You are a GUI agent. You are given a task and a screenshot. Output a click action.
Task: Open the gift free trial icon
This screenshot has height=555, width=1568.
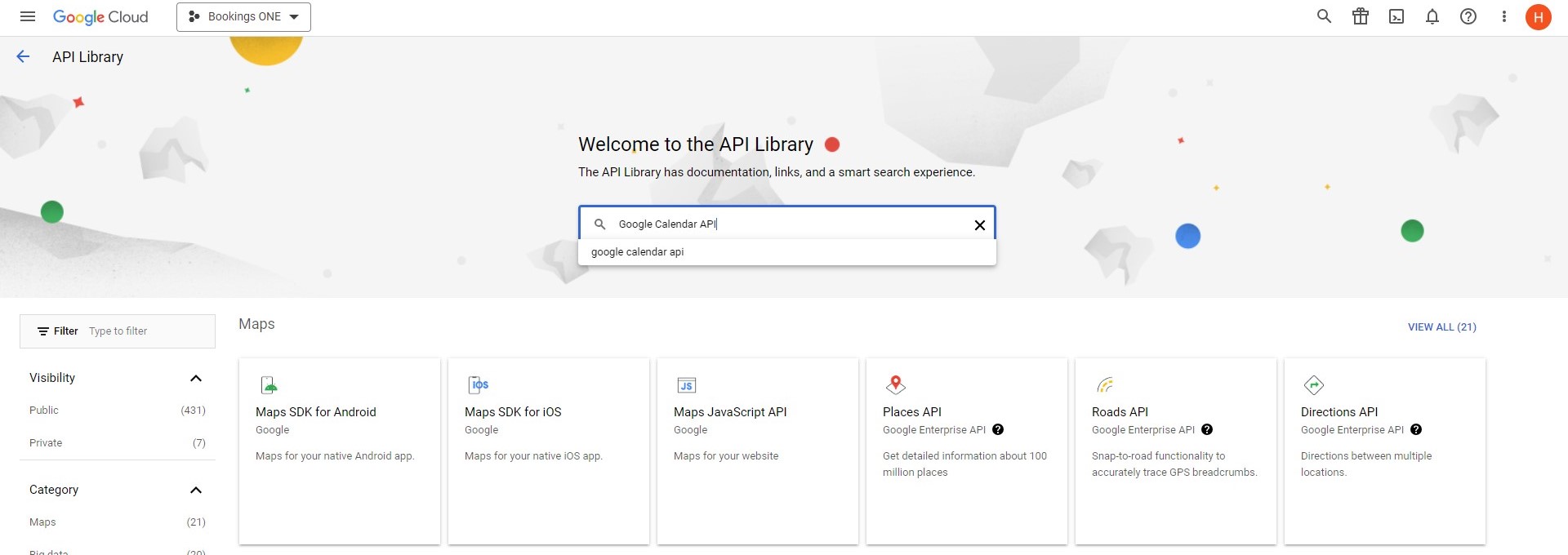[x=1360, y=16]
